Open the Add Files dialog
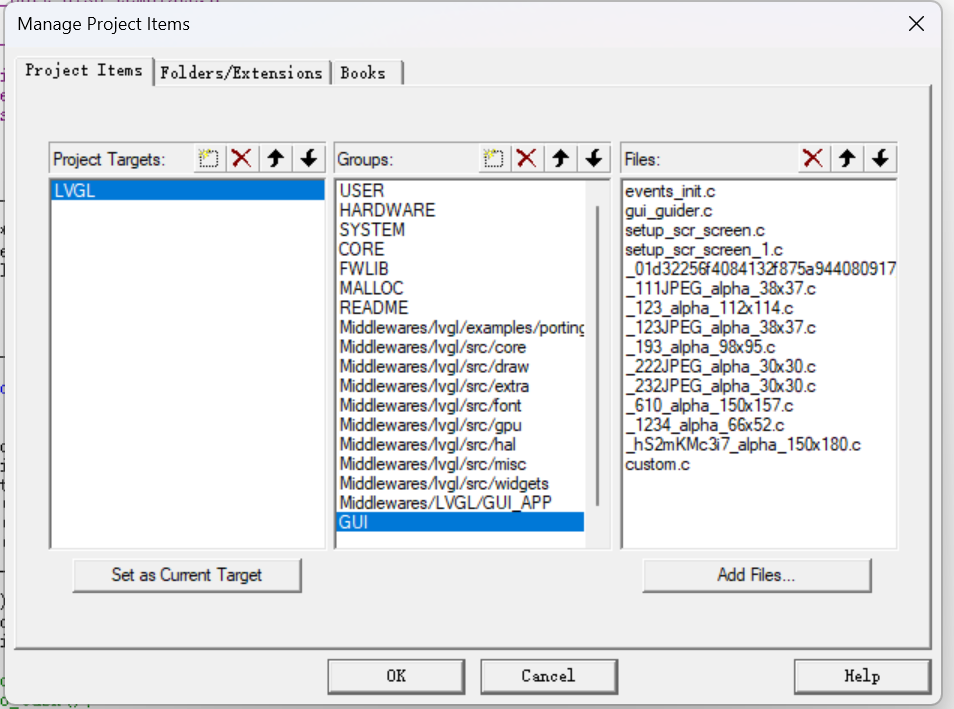This screenshot has width=954, height=709. coord(756,575)
